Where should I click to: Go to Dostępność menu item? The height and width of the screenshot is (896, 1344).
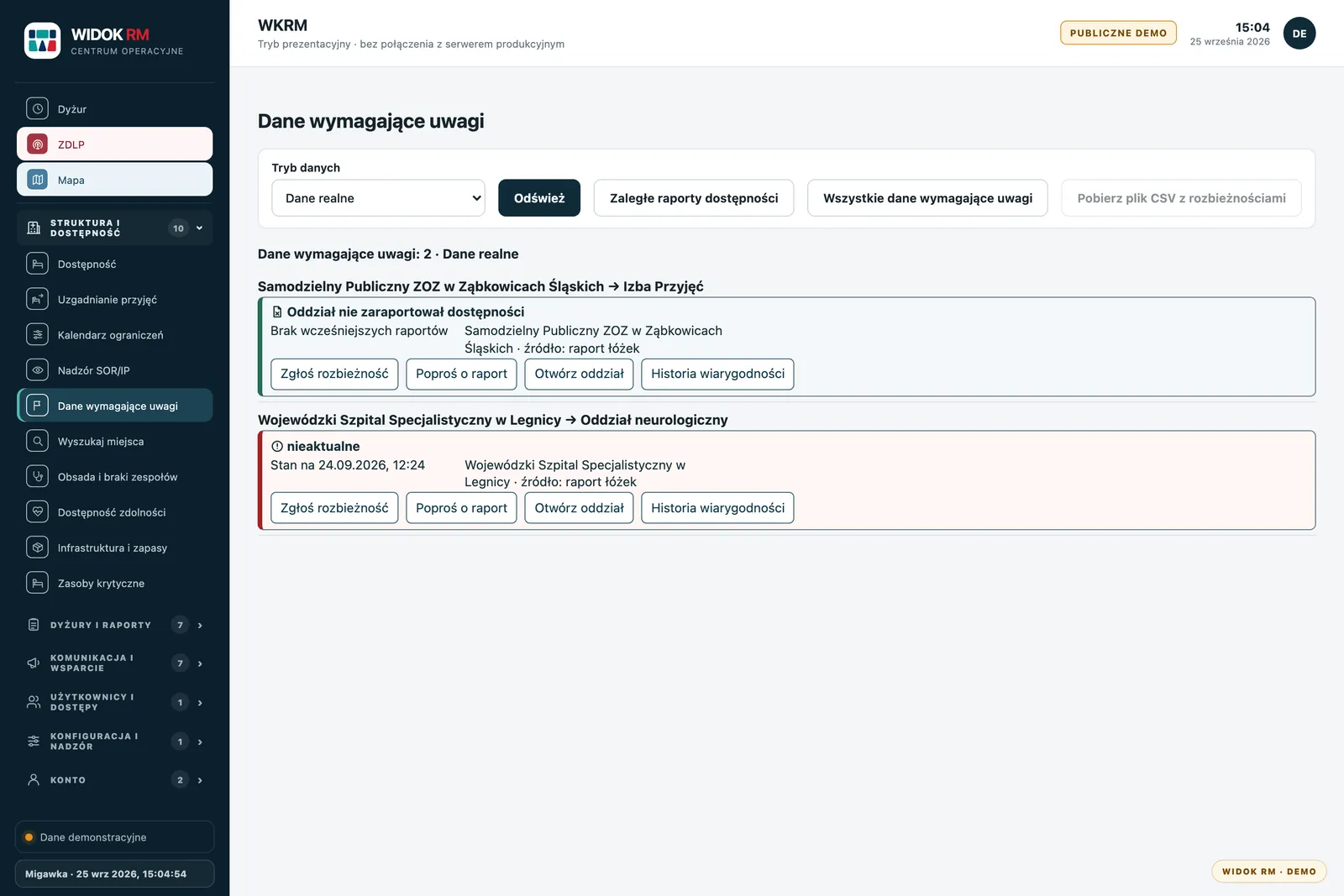114,264
